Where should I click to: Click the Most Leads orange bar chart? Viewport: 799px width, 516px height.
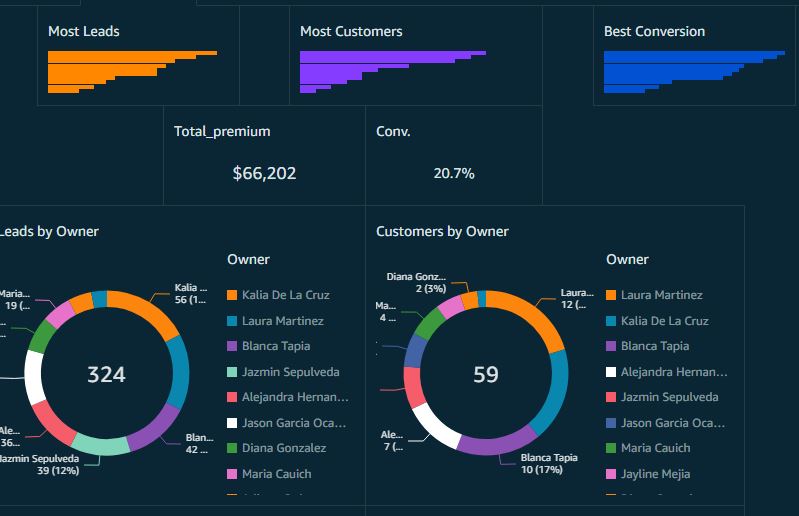[132, 72]
